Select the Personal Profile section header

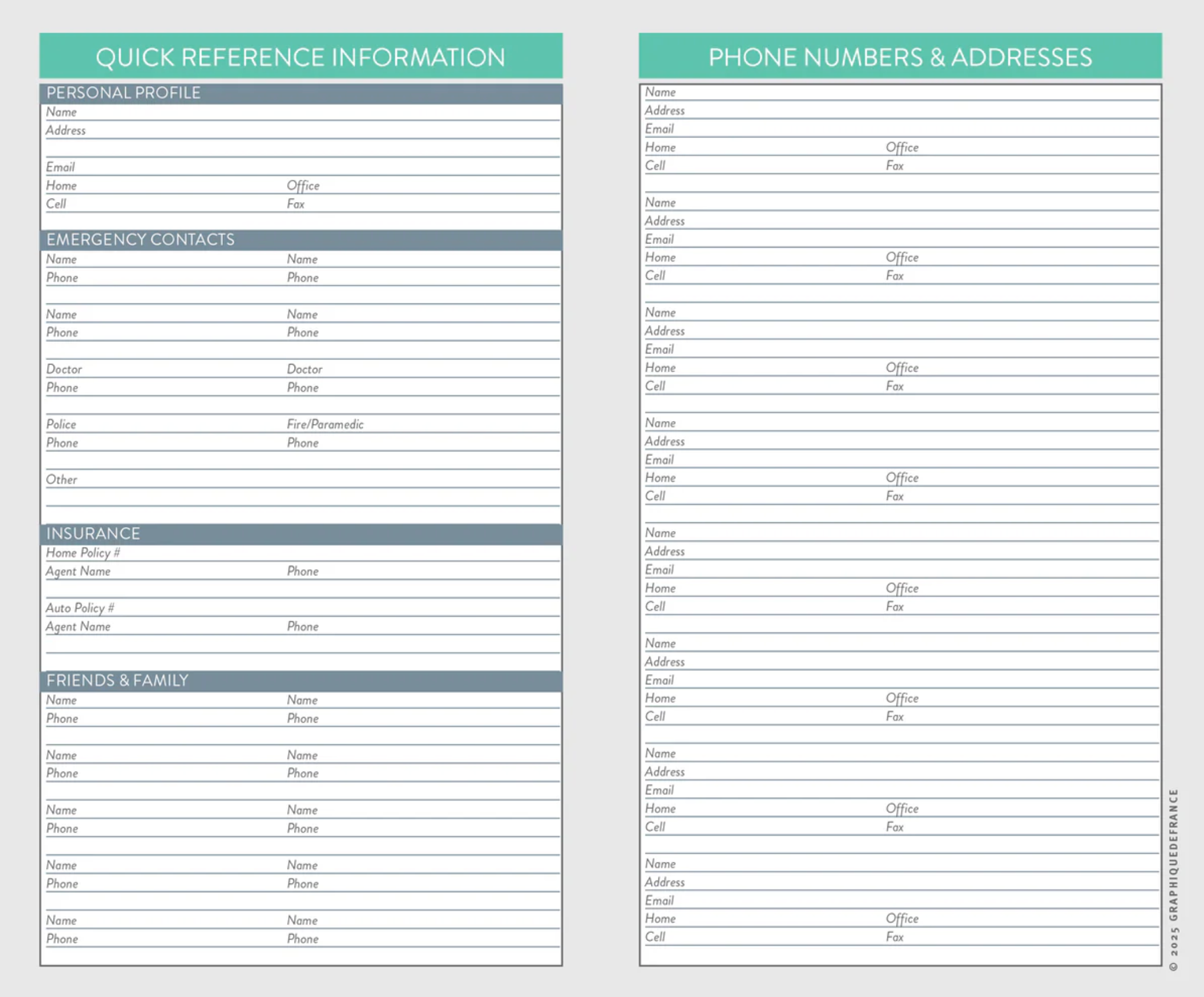(301, 93)
